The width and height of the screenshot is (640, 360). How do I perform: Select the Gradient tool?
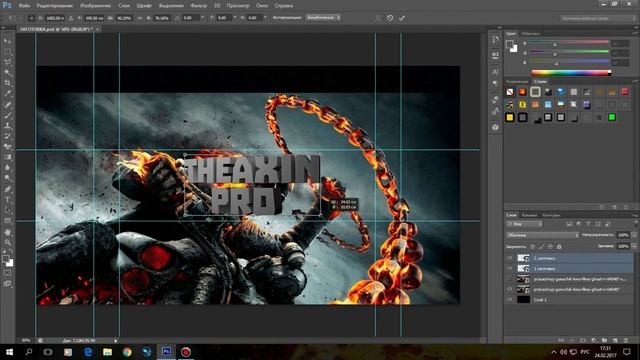7,157
